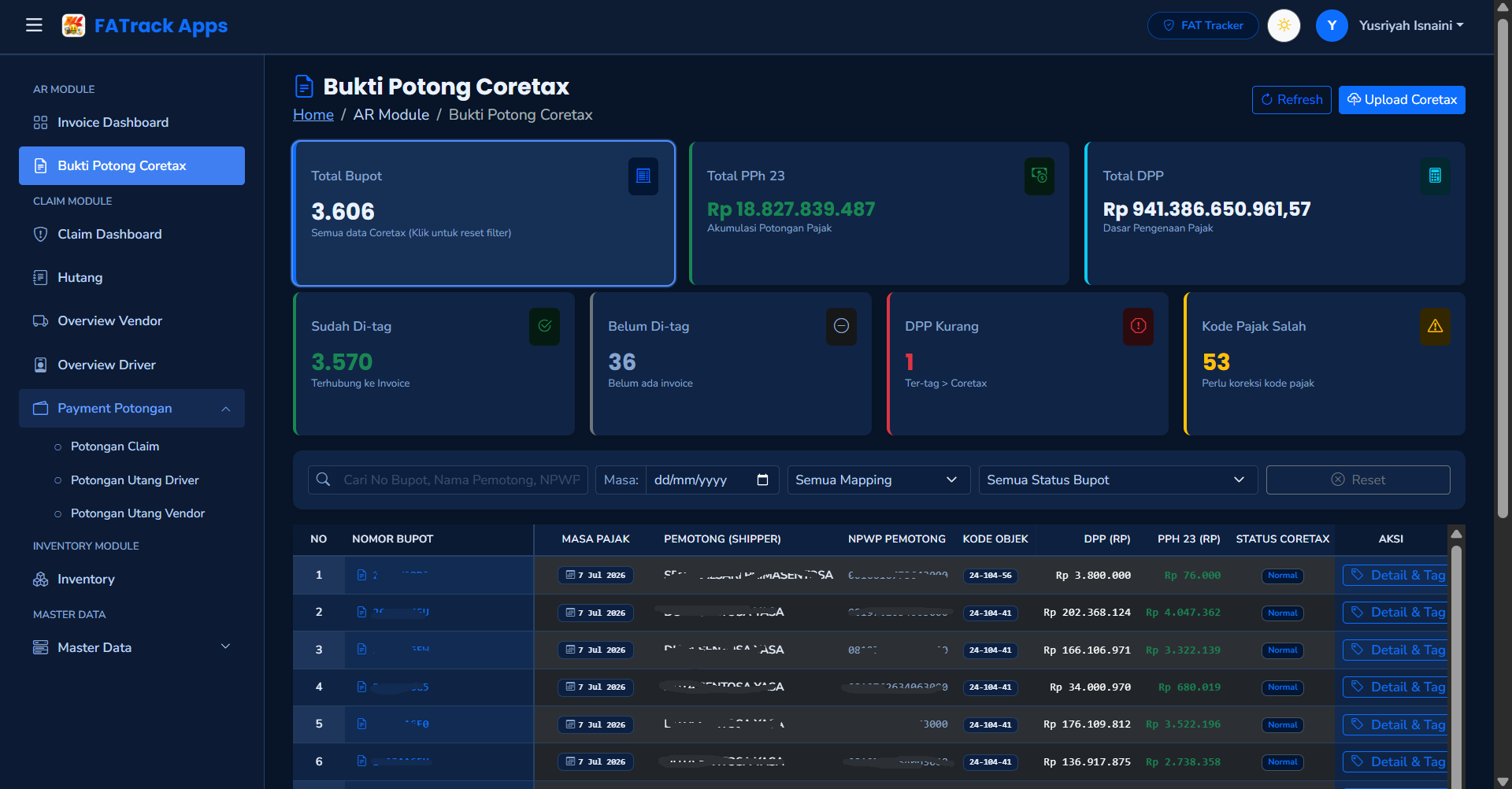
Task: Click the DPP Kurang alert icon
Action: [1139, 326]
